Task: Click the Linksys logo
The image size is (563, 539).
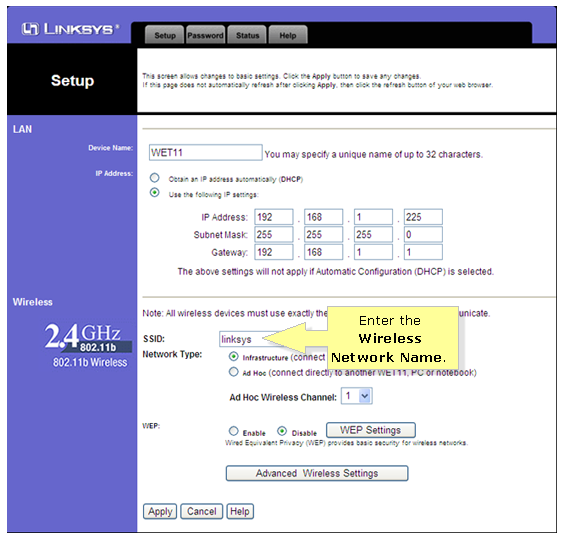Action: point(70,29)
